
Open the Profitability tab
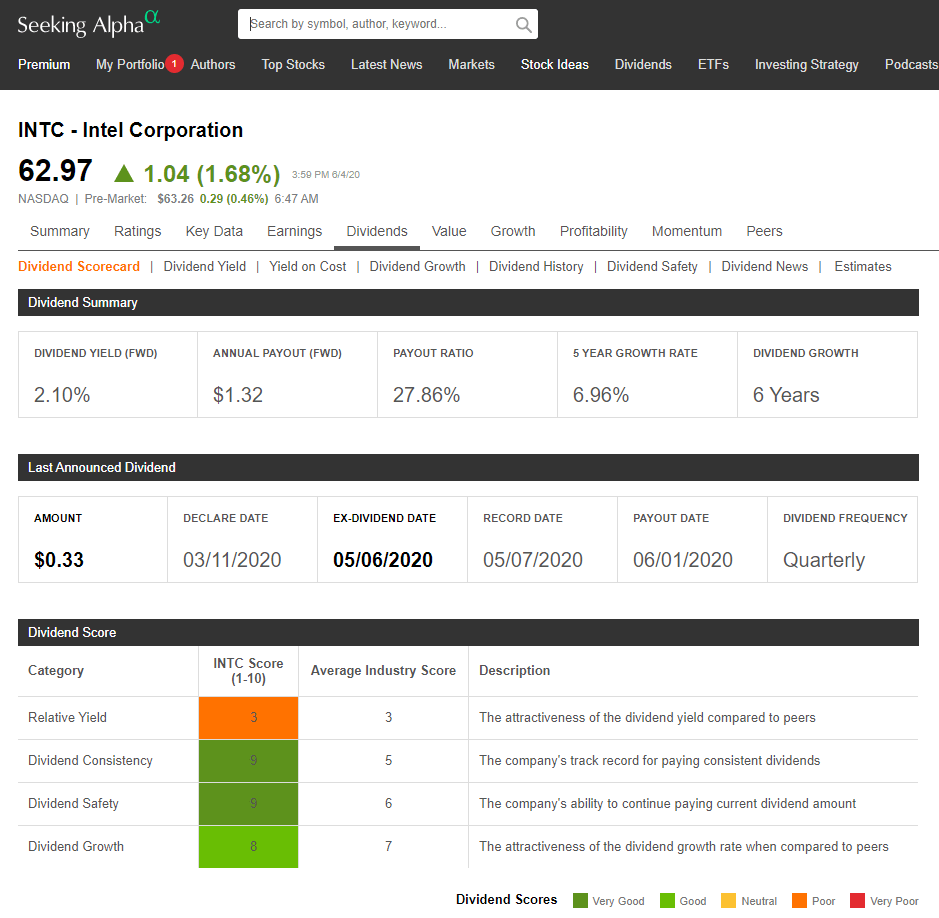[593, 231]
